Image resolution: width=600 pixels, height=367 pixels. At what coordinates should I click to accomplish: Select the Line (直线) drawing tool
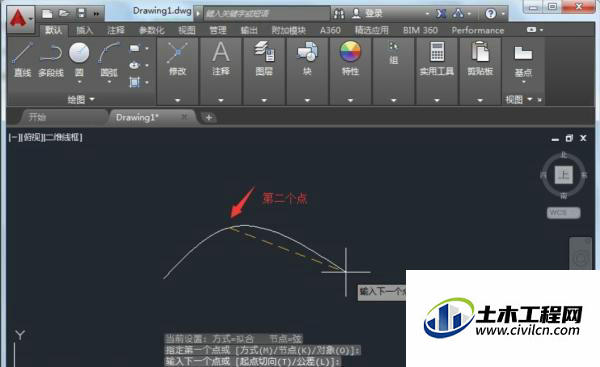pos(22,60)
